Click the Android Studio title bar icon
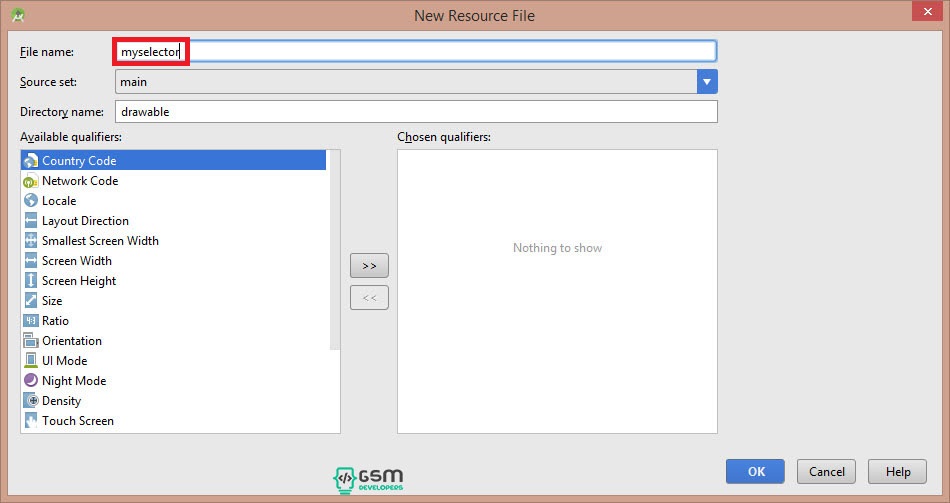950x503 pixels. (18, 15)
